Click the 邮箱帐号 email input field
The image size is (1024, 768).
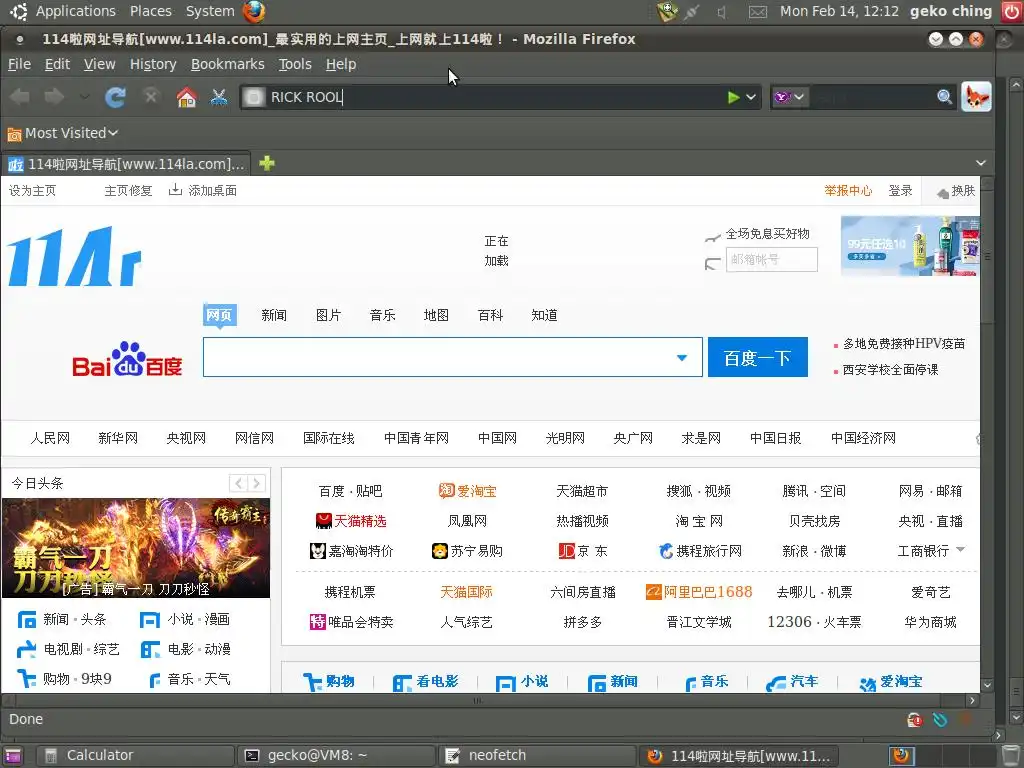[x=771, y=259]
